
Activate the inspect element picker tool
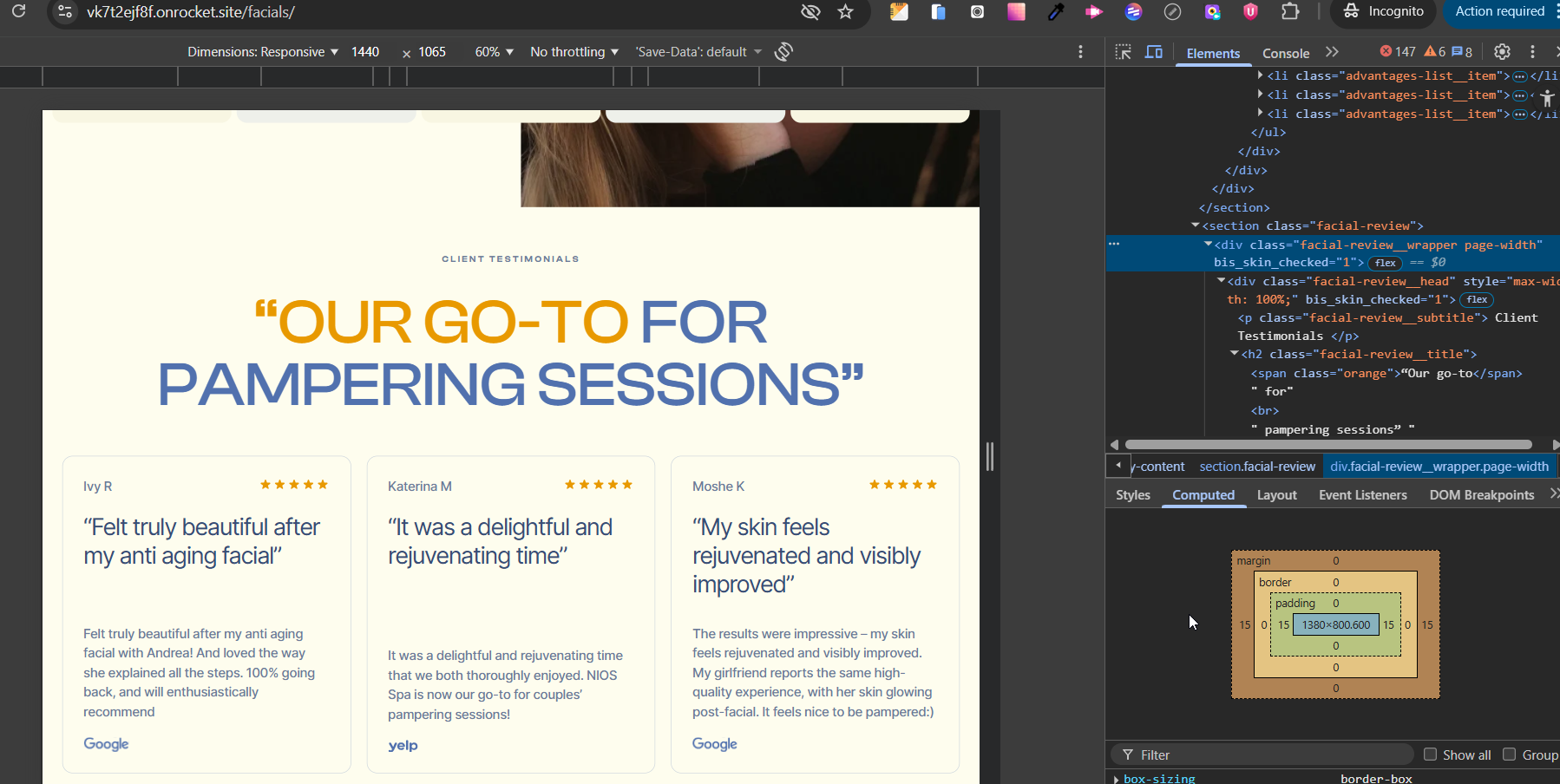pos(1124,52)
